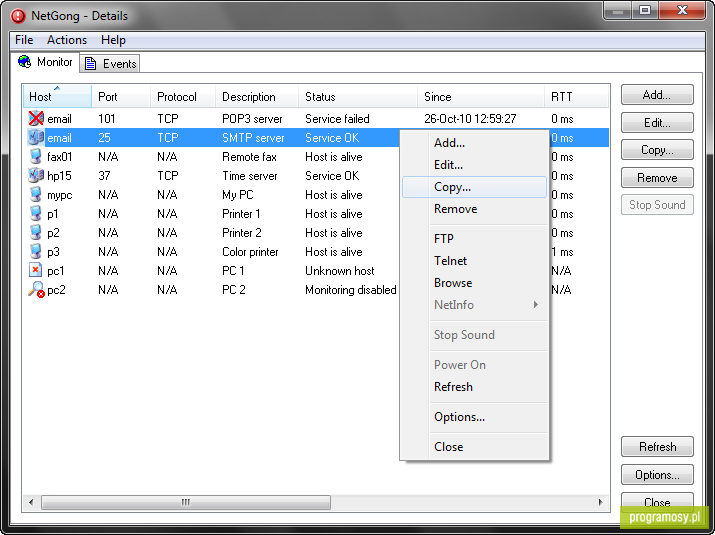The image size is (715, 535).
Task: Click the email SMTP server row icon
Action: [x=36, y=137]
